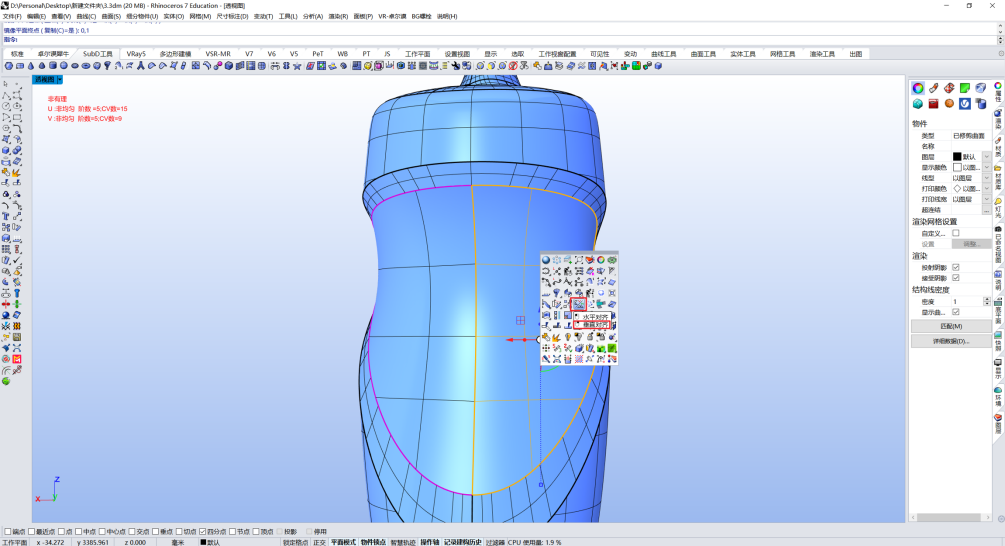Click the red-highlighted align icon in popup toolbar
This screenshot has width=1005, height=546.
pos(579,304)
